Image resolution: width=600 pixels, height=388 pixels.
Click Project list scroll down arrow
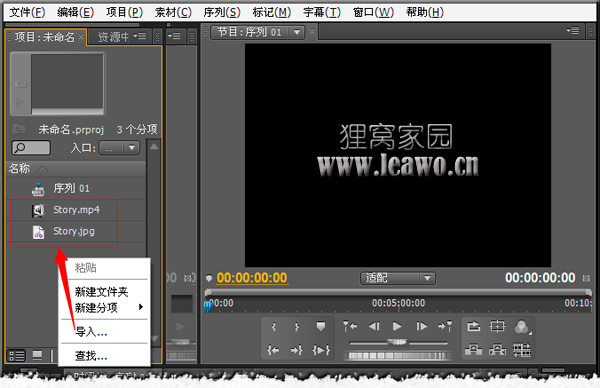(x=155, y=339)
